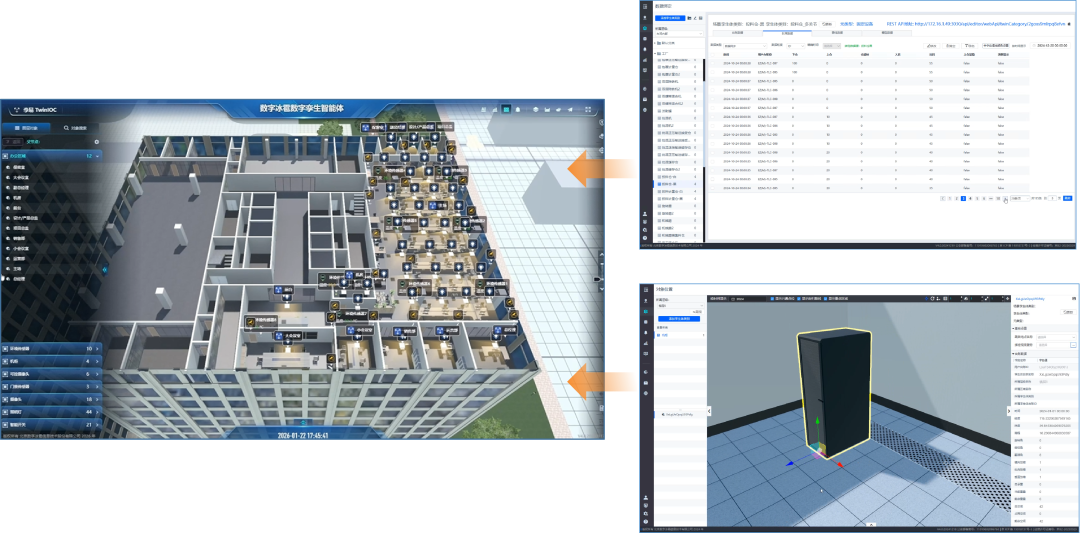Screen dimensions: 1080x533
Task: Open third tab above data table
Action: click(838, 33)
